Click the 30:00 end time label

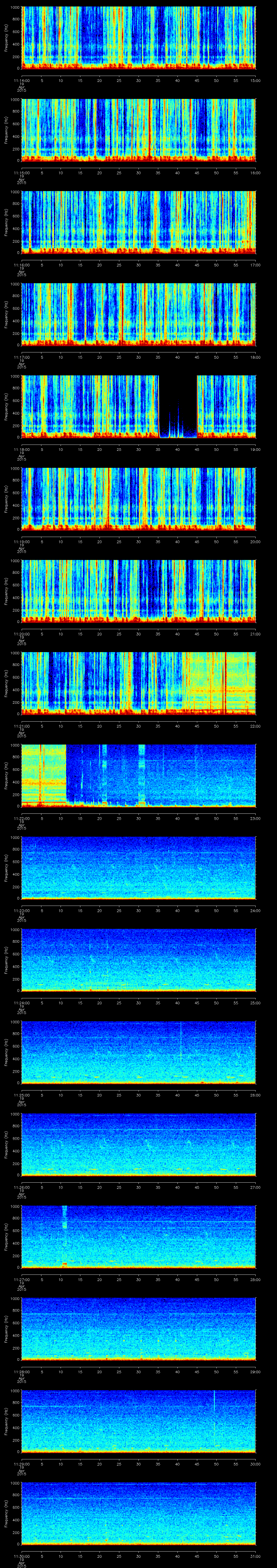coord(256,1464)
